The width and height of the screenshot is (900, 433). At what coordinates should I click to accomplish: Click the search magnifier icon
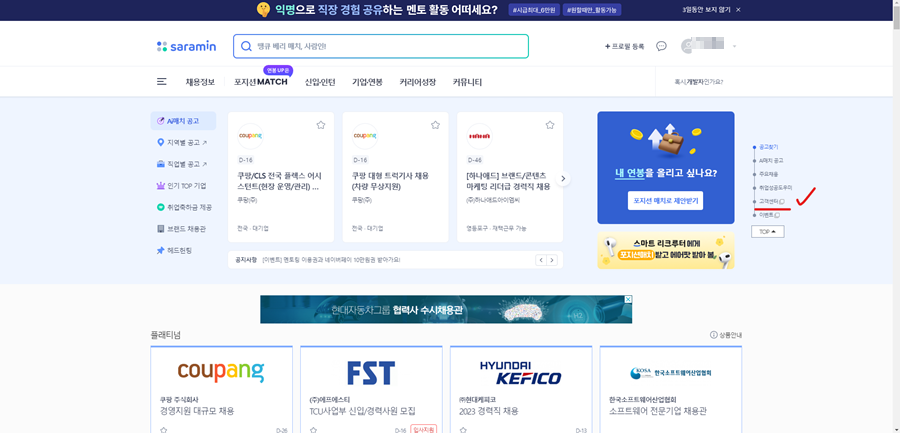pyautogui.click(x=246, y=46)
